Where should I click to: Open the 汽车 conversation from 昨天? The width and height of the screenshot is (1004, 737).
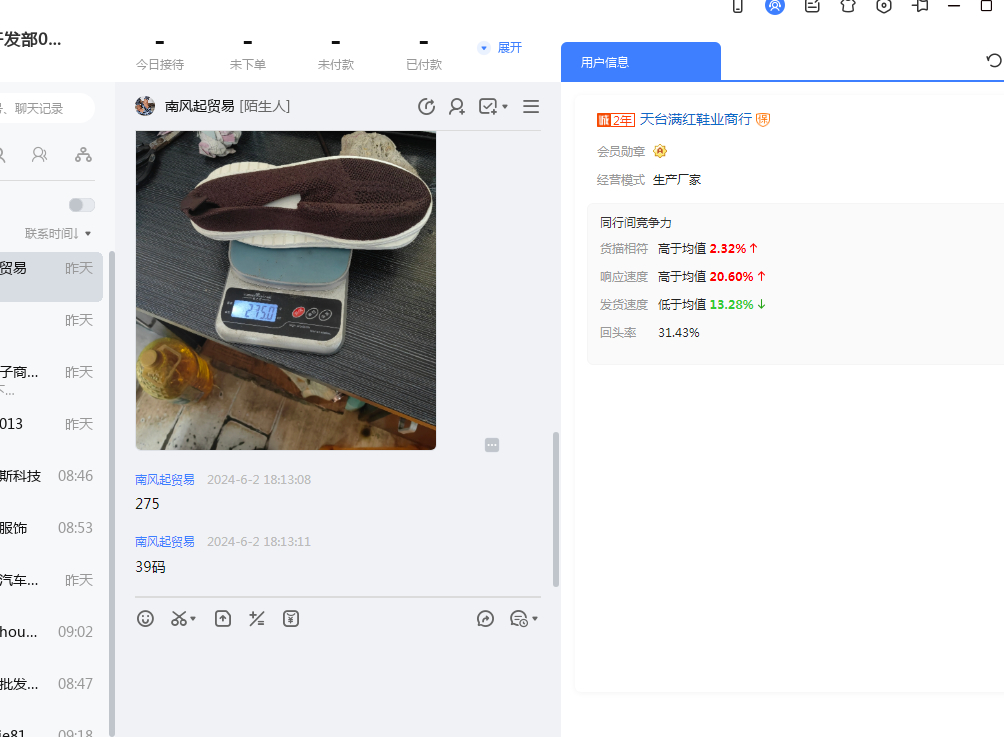[51, 580]
